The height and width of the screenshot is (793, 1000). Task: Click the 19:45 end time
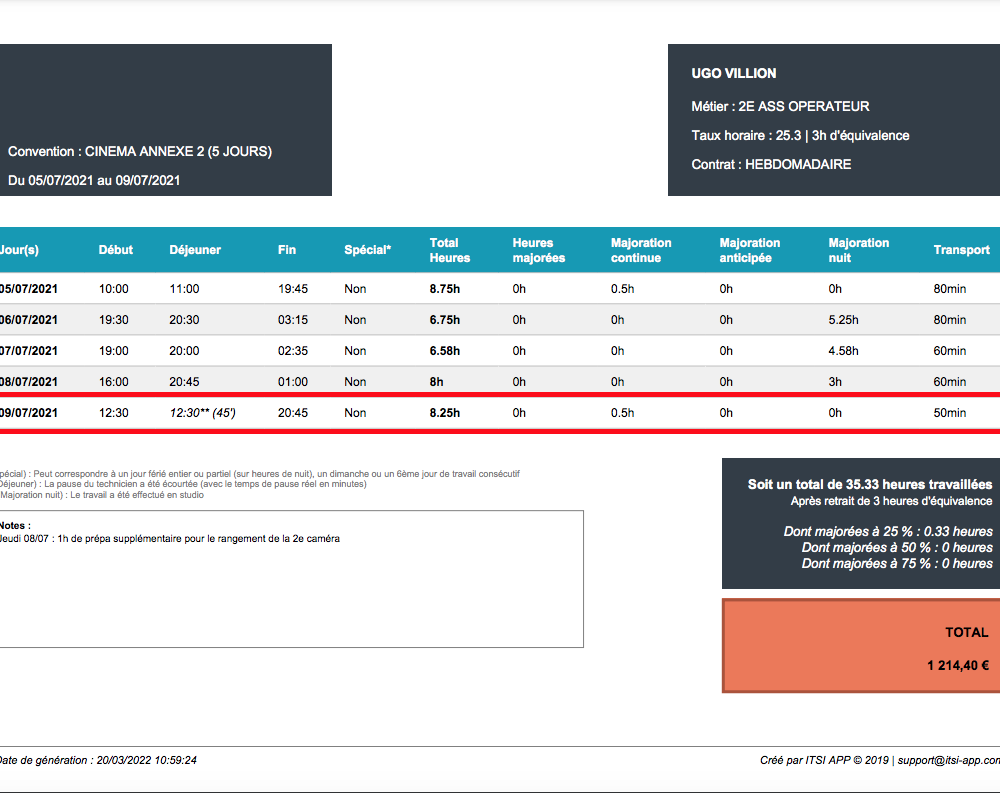293,289
